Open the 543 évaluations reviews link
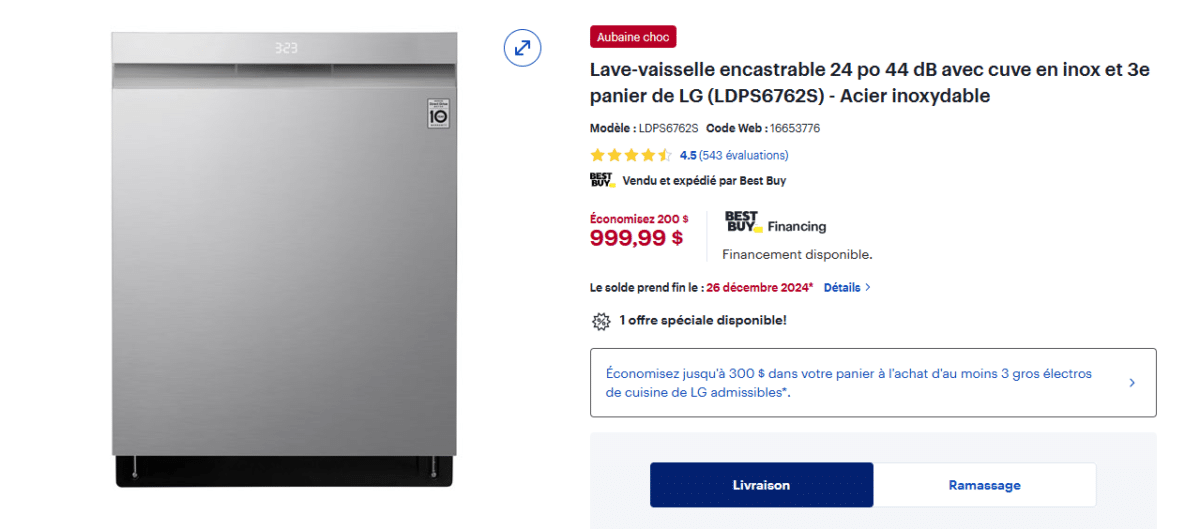1200x529 pixels. point(744,155)
